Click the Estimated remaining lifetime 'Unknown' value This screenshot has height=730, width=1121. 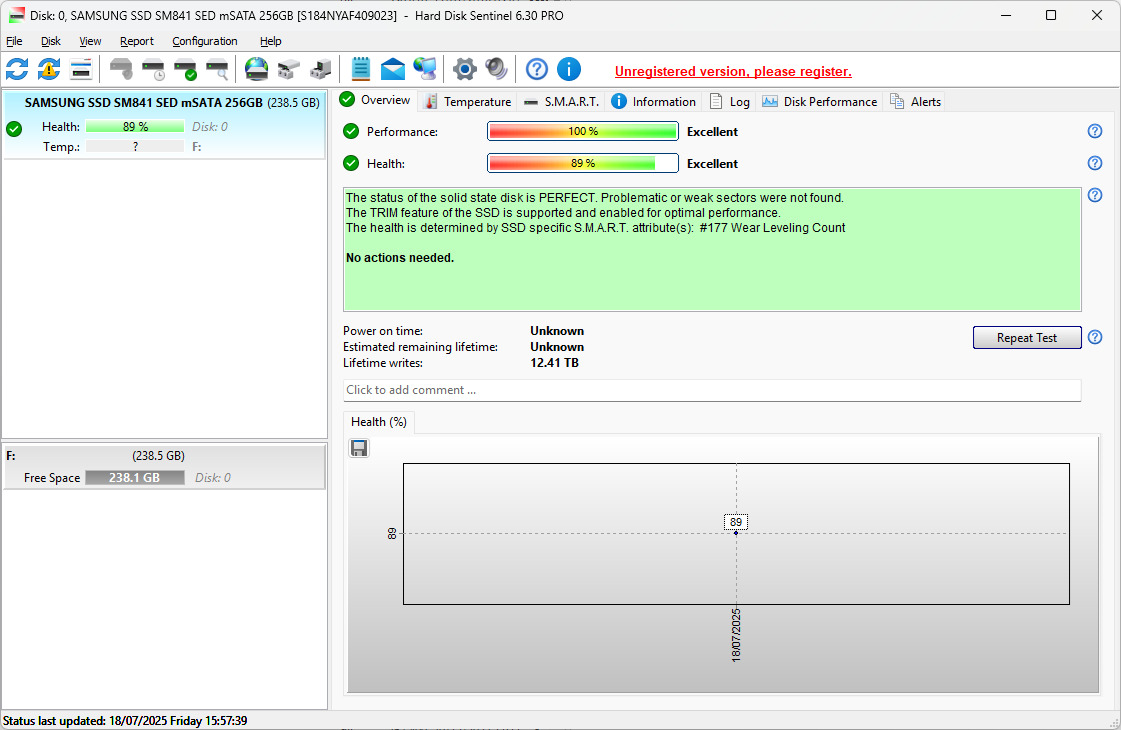(557, 347)
